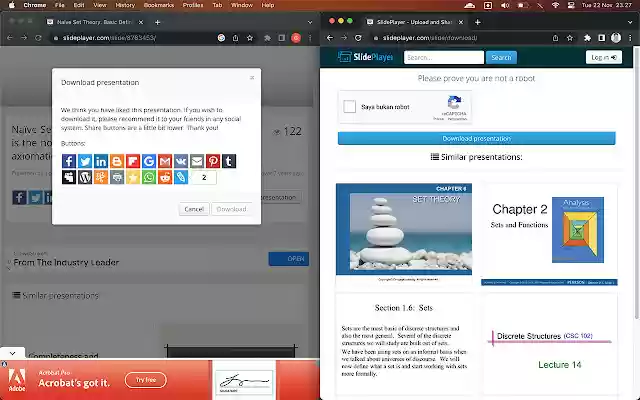Click the Download button in the dialog
The image size is (640, 400).
(231, 209)
